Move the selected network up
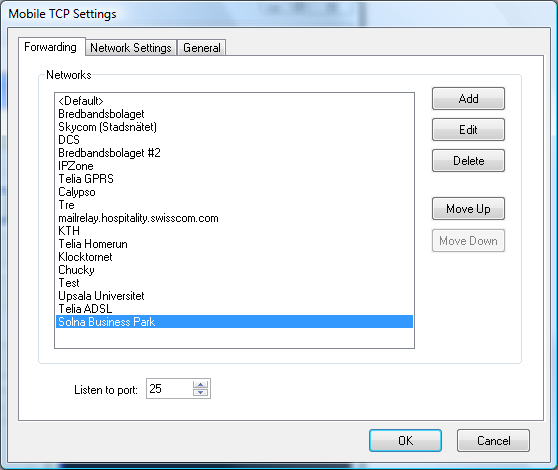The width and height of the screenshot is (558, 470). 468,208
